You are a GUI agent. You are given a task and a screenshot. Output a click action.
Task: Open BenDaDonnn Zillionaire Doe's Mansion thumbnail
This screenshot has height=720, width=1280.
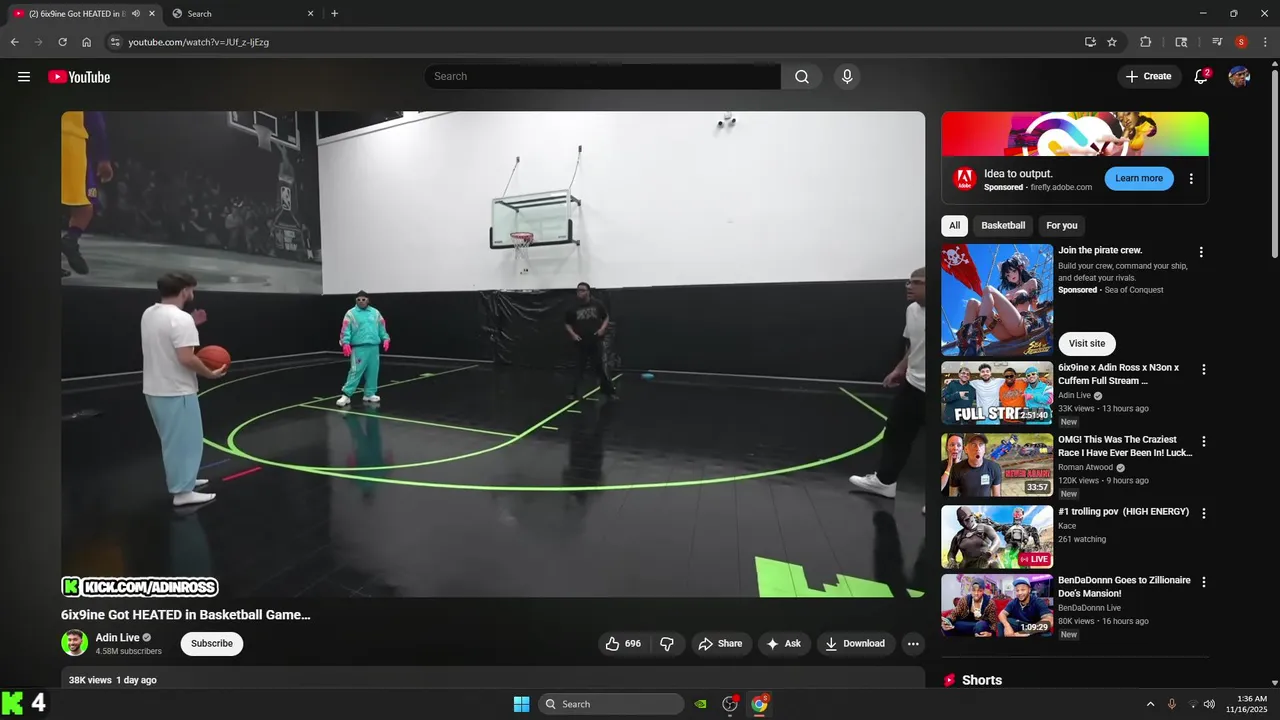pyautogui.click(x=997, y=606)
